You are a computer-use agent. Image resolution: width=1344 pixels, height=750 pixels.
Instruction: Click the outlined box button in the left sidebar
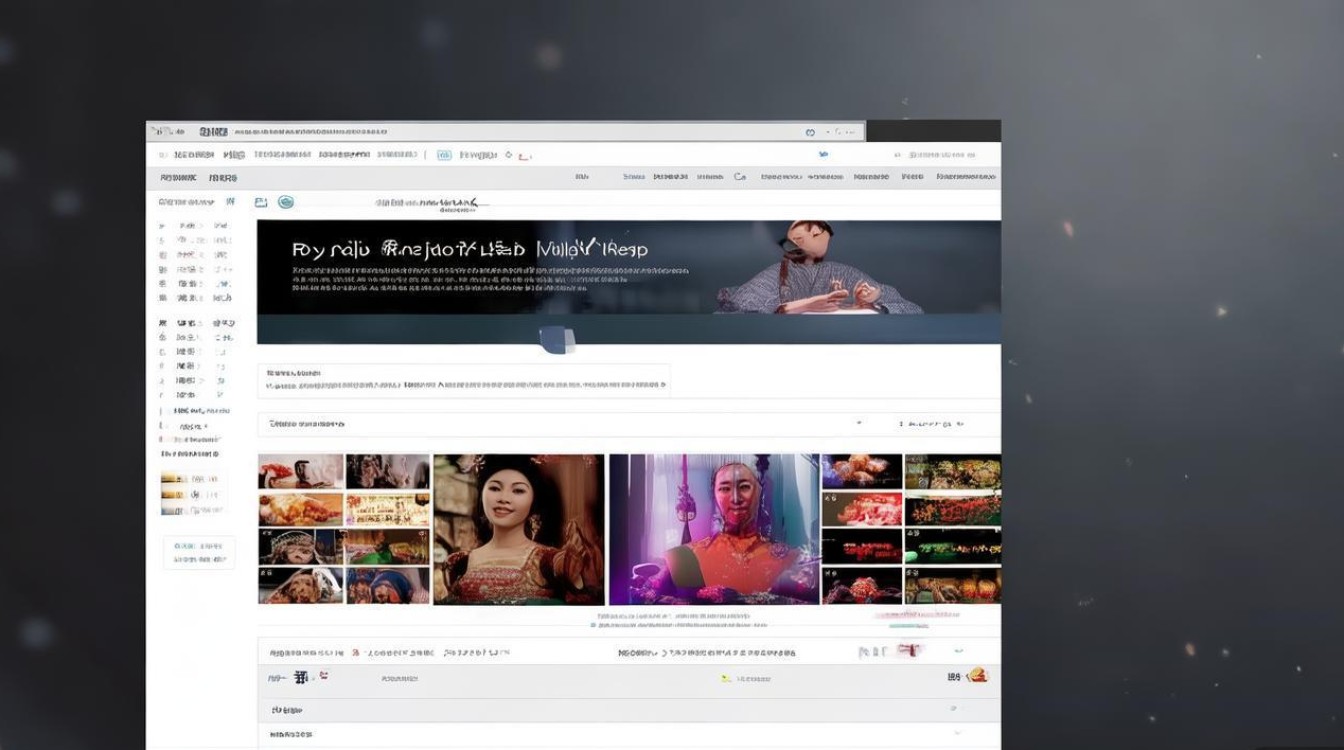click(199, 553)
